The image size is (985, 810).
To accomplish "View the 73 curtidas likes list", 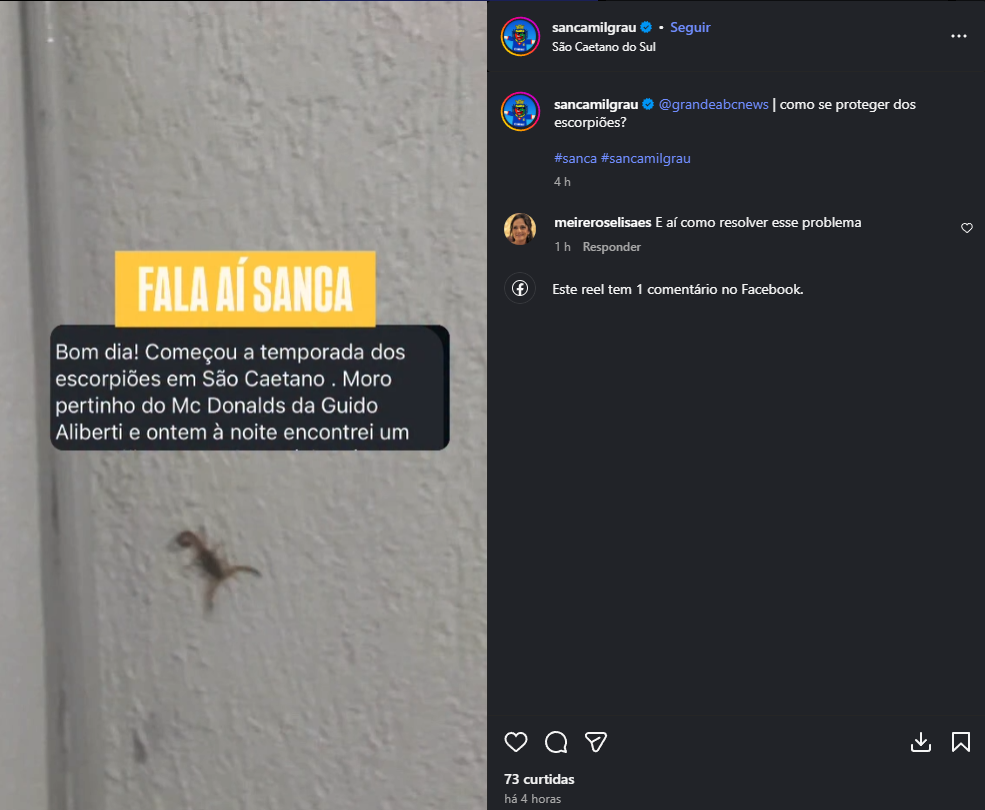I will point(539,779).
